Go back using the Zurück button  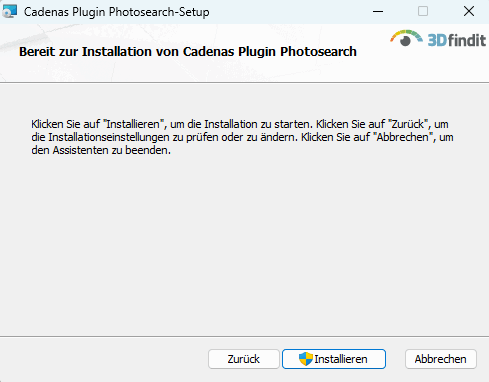click(244, 359)
